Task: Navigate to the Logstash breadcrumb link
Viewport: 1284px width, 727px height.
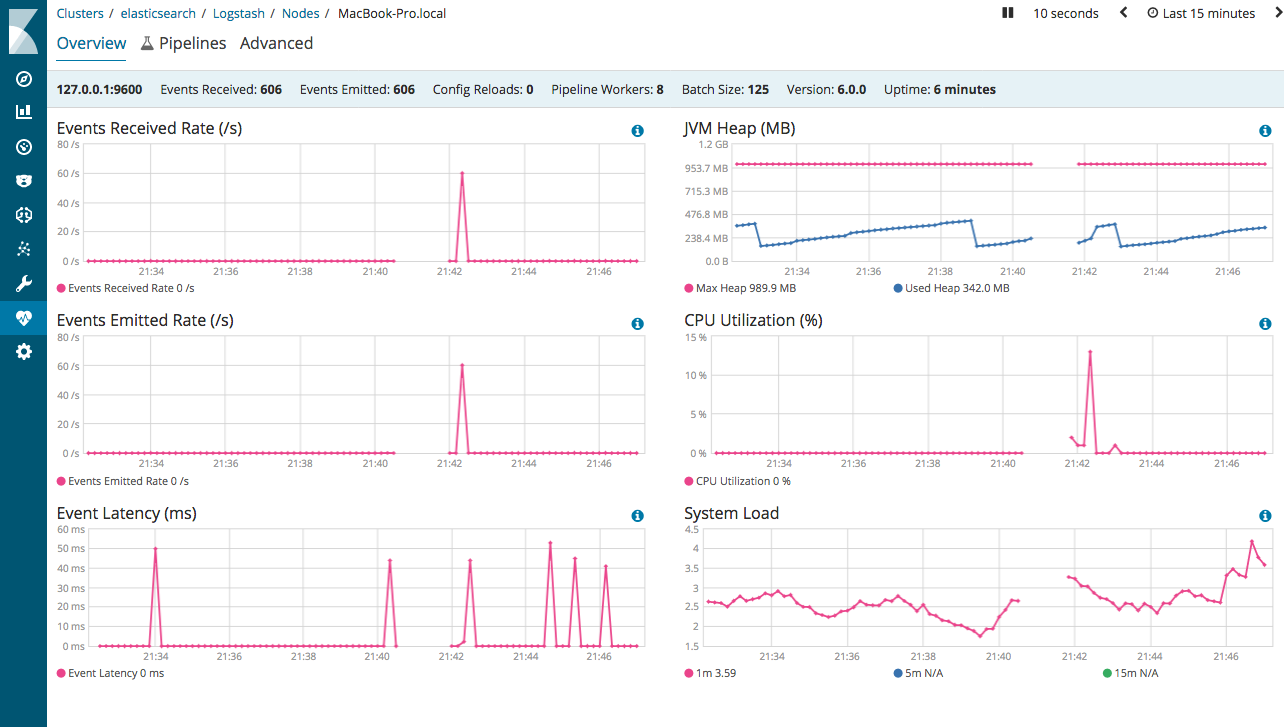Action: tap(238, 13)
